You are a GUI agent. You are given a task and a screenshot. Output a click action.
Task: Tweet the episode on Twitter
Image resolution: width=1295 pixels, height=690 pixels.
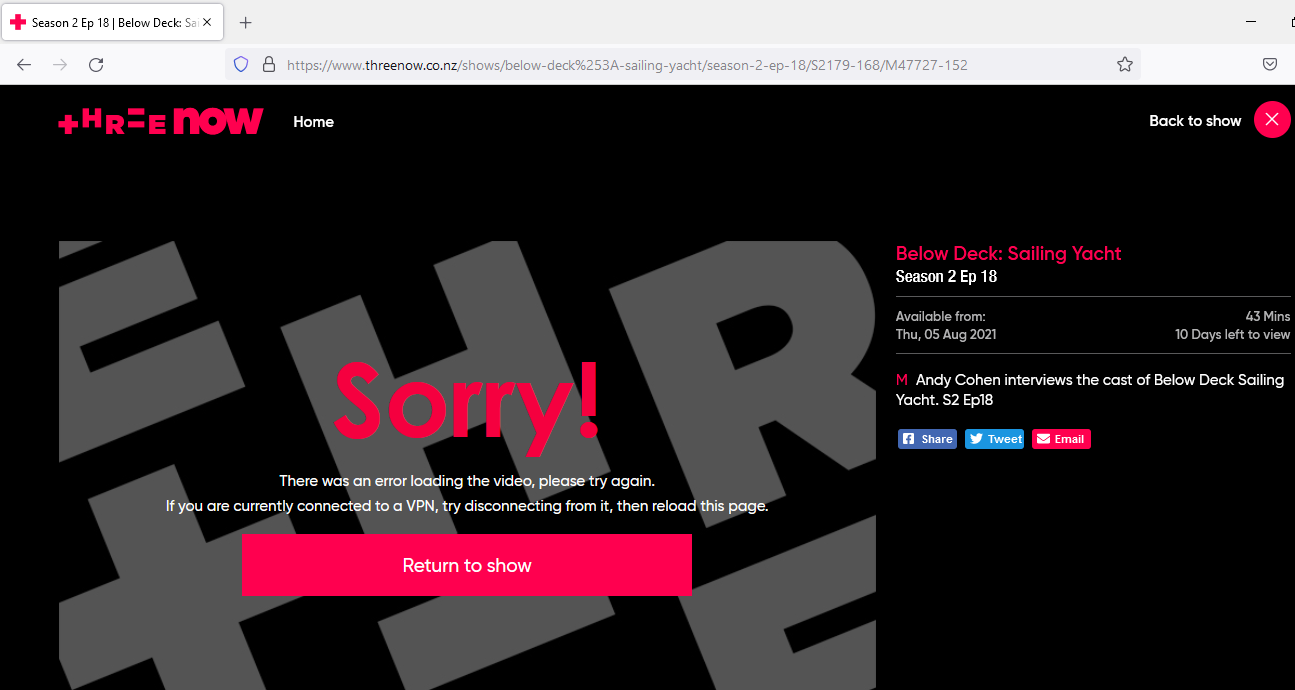(994, 439)
